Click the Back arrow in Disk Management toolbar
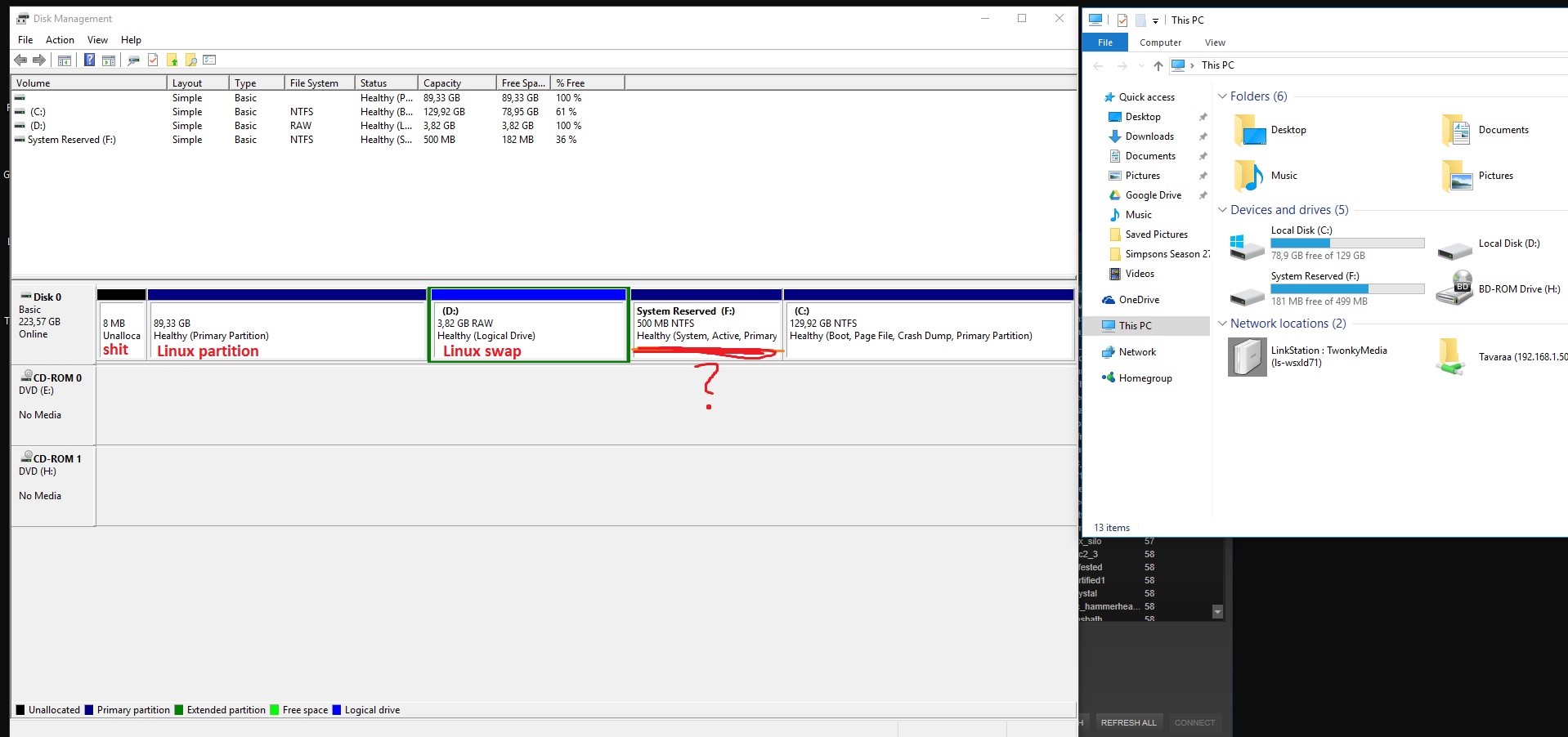1568x737 pixels. tap(20, 60)
